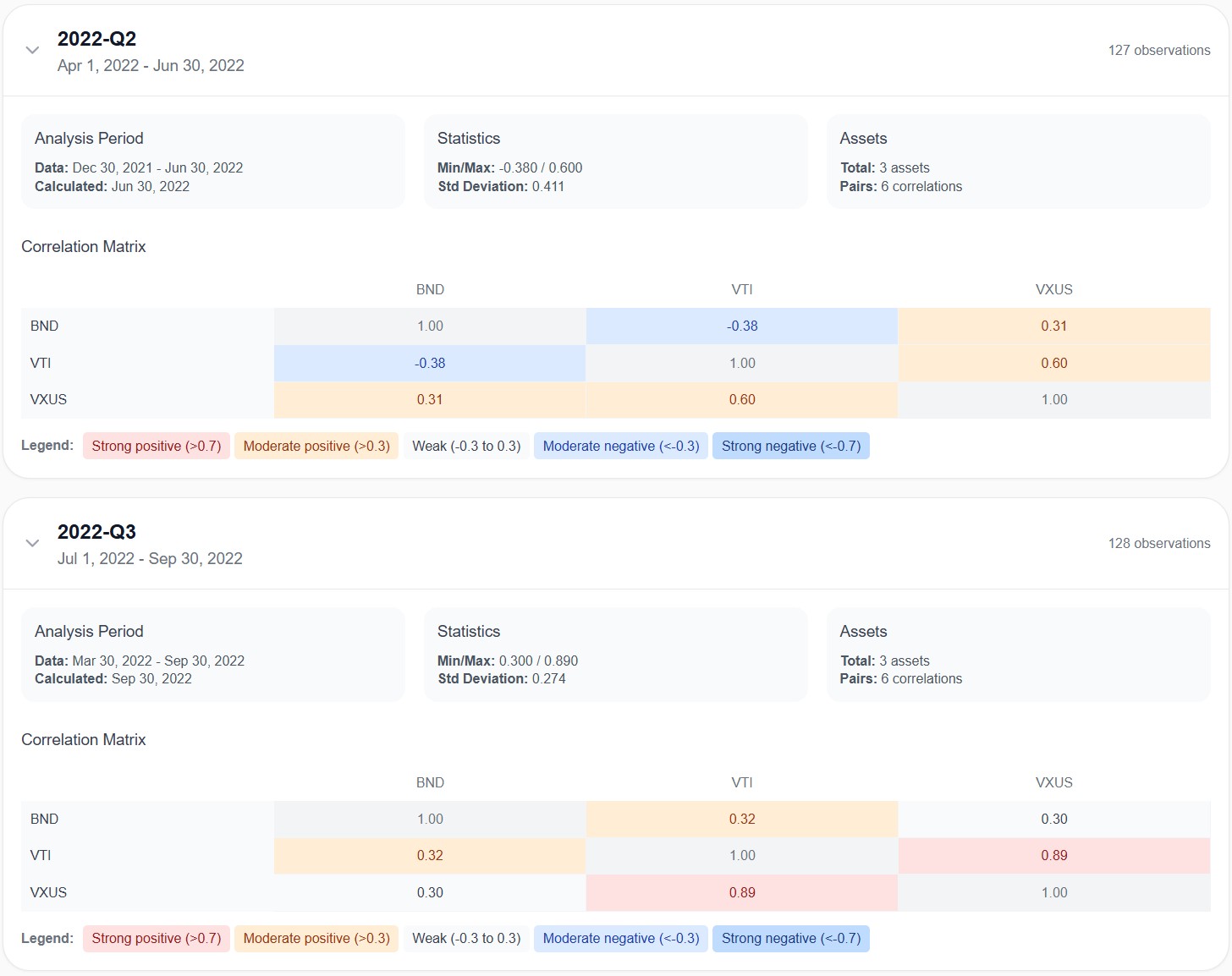Screen dimensions: 1232x976
Task: Click the 2022-Q3 quarter title
Action: pyautogui.click(x=98, y=531)
